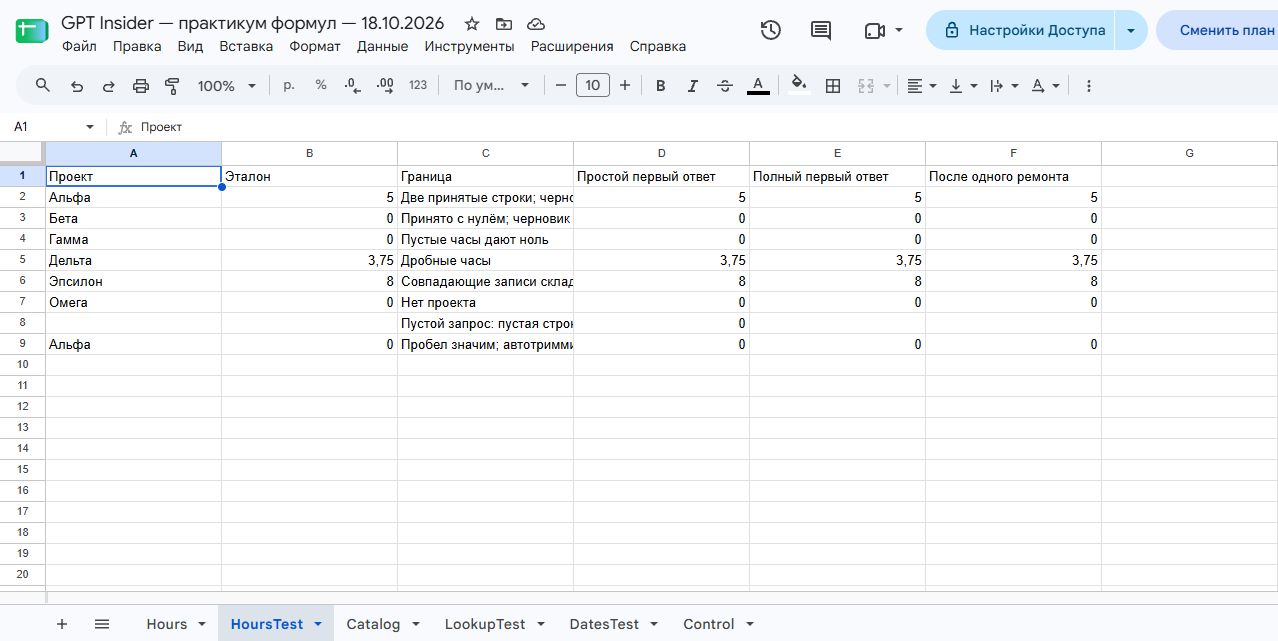
Task: Show more toolbar options (three dots)
Action: point(1089,86)
